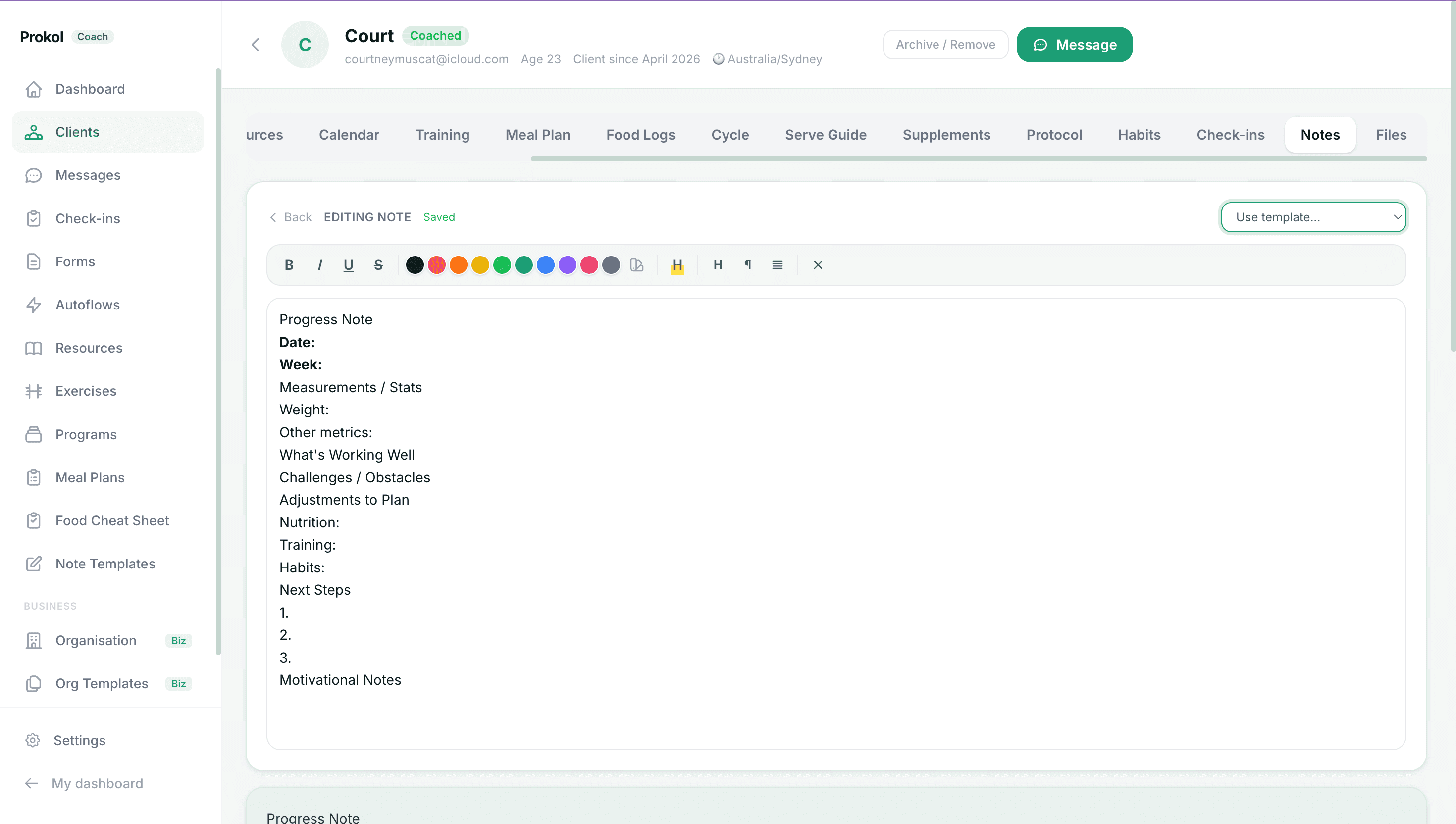Apply heading style with the plain H icon
This screenshot has width=1456, height=824.
point(718,265)
